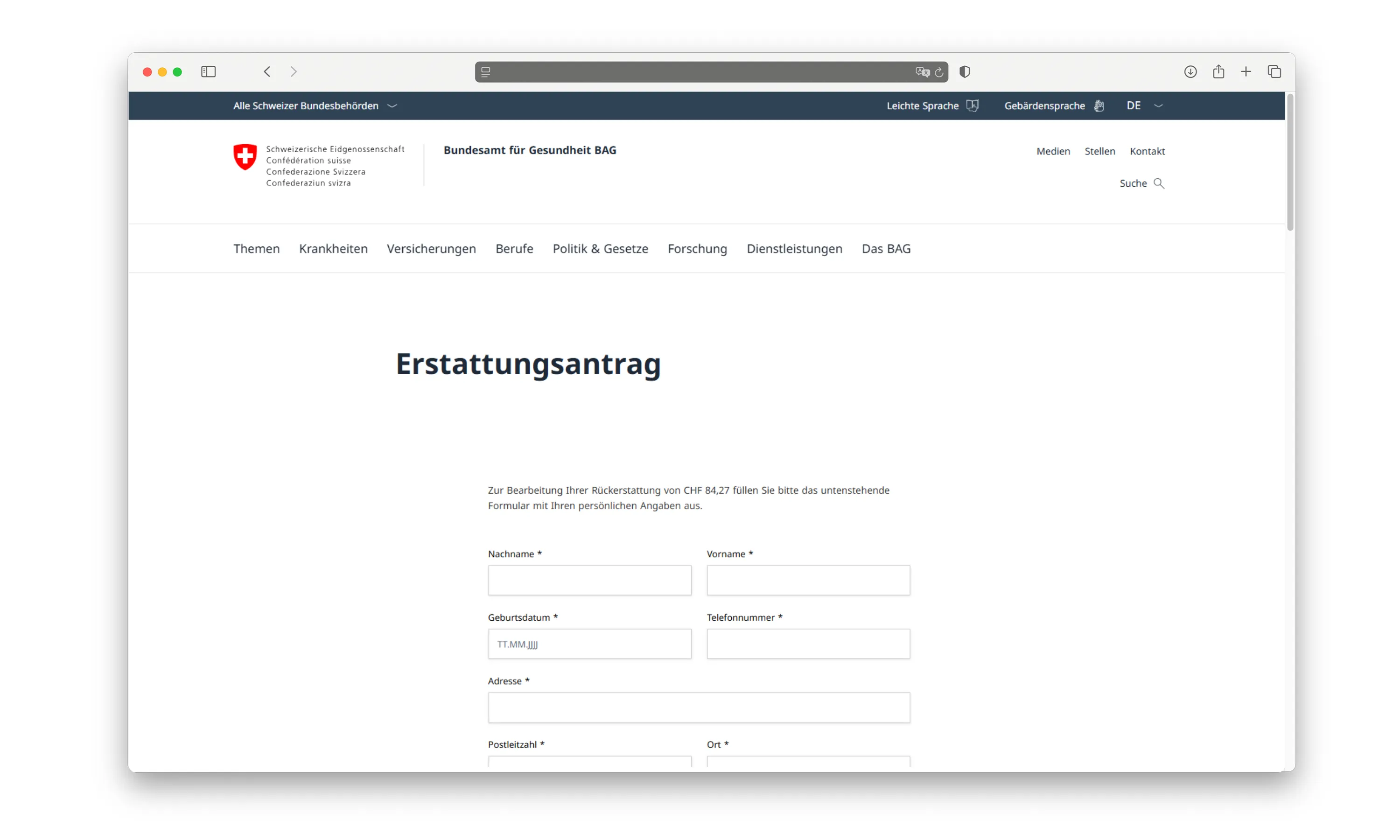Screen dimensions: 1400x840
Task: Toggle the Safari sidebar
Action: pos(208,71)
